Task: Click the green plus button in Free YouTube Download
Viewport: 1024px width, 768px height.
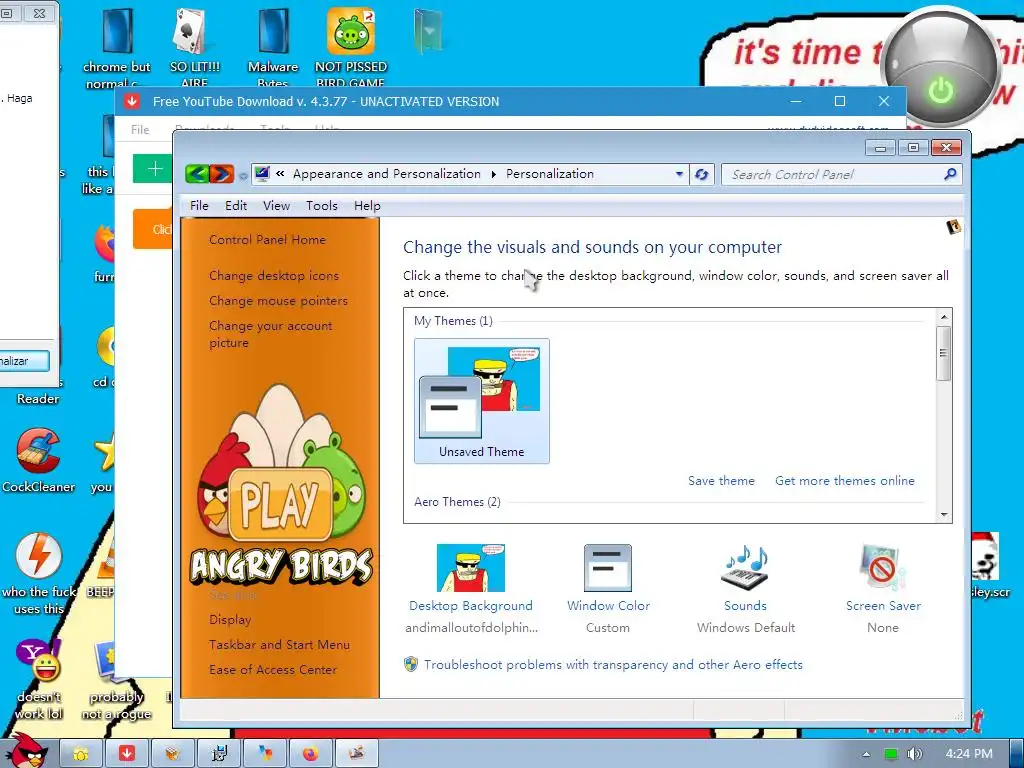Action: (154, 169)
